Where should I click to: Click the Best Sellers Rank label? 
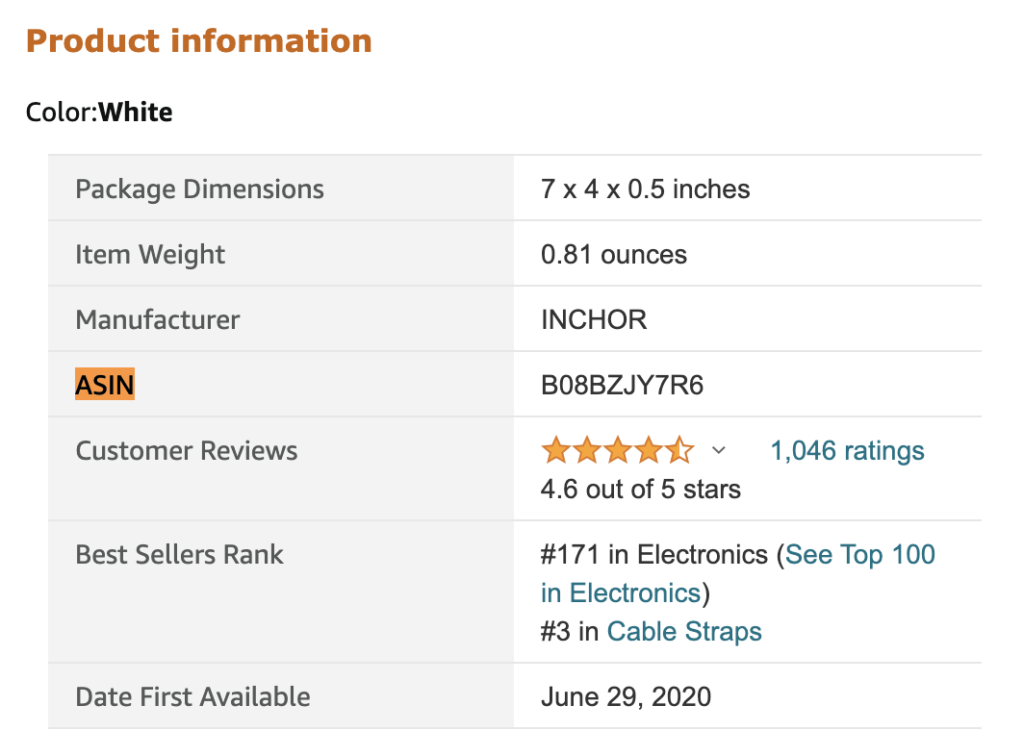pyautogui.click(x=179, y=555)
